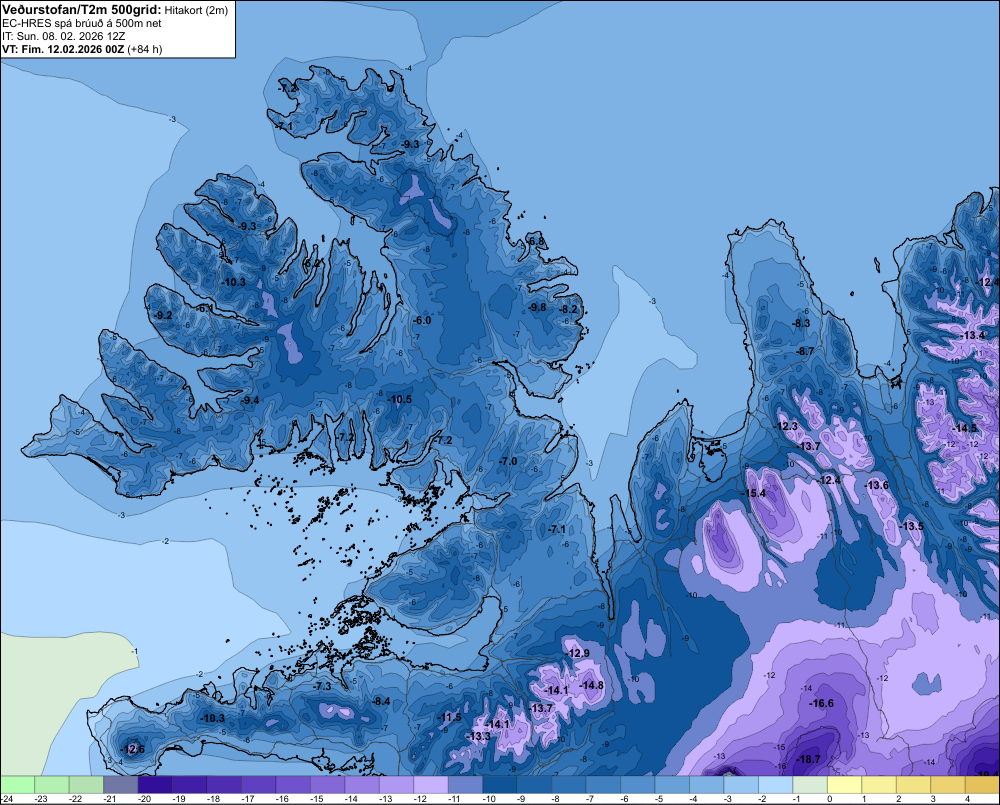This screenshot has width=1000, height=805.
Task: Click the -6.8 temperature value on the map
Action: point(537,241)
